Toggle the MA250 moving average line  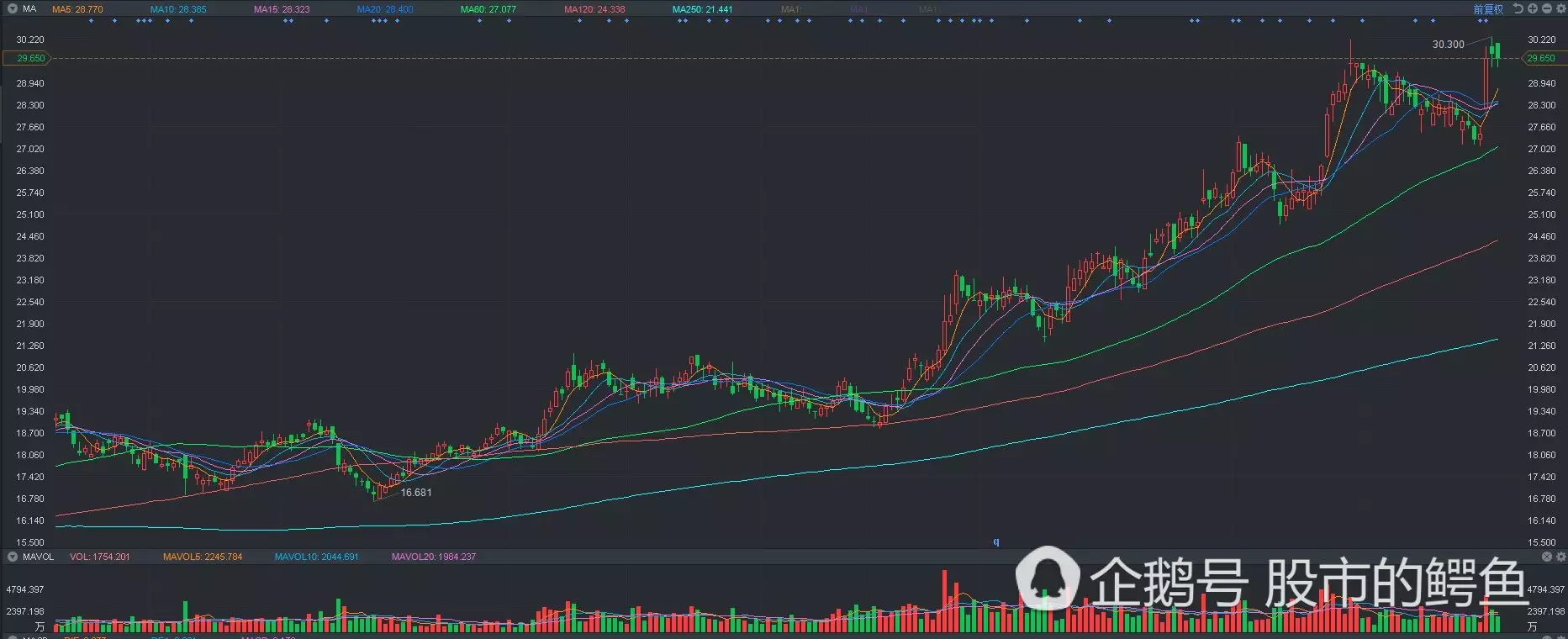pyautogui.click(x=702, y=9)
